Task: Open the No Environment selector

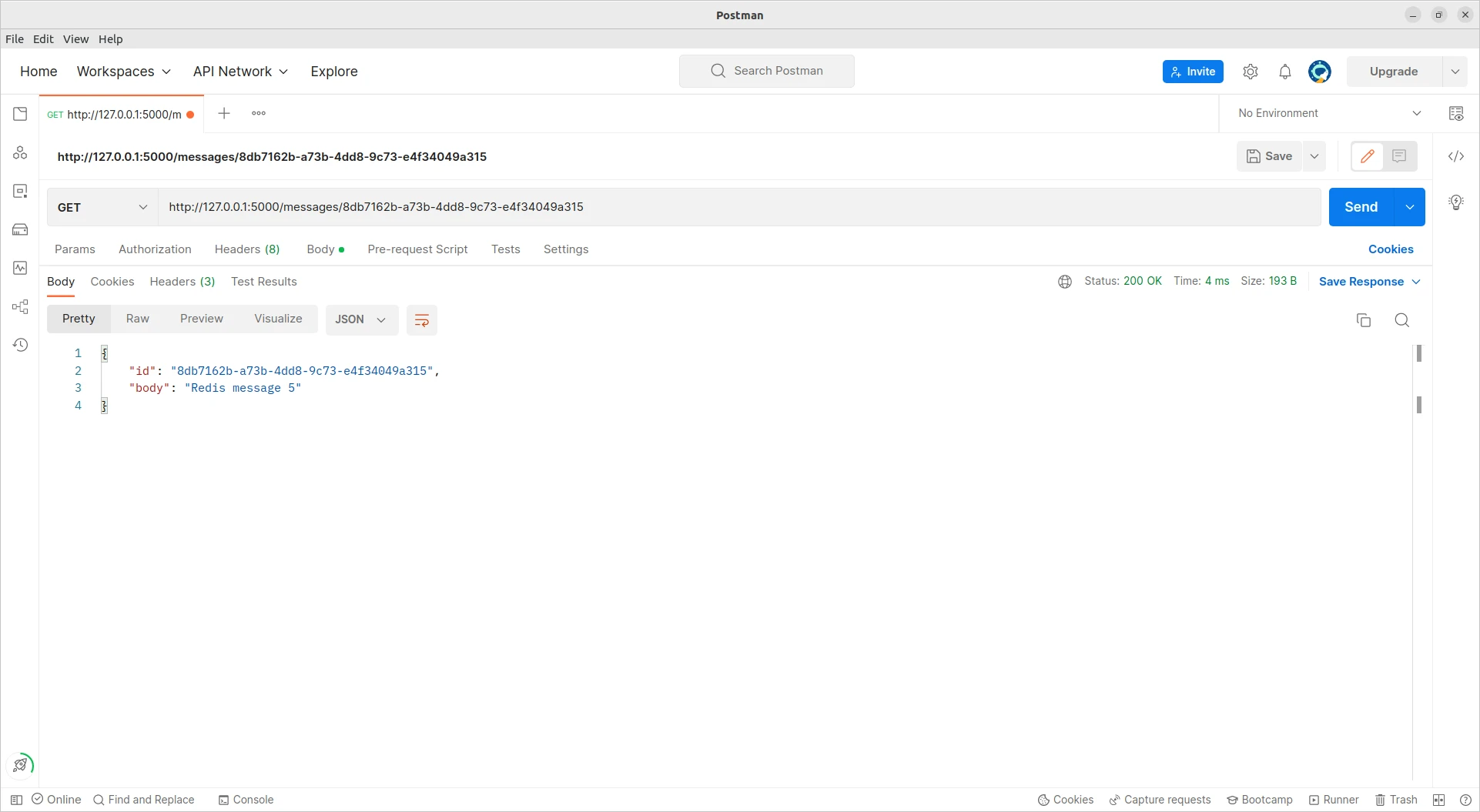Action: coord(1328,113)
